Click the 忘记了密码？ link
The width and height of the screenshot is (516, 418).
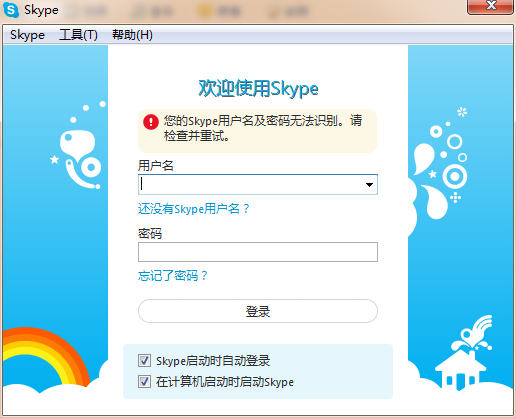point(173,276)
